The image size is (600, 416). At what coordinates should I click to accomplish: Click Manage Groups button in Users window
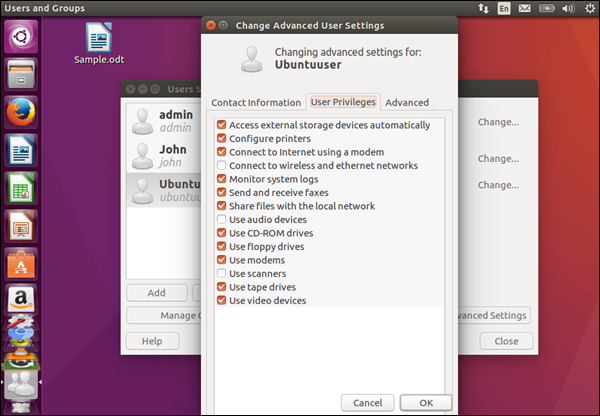point(164,315)
